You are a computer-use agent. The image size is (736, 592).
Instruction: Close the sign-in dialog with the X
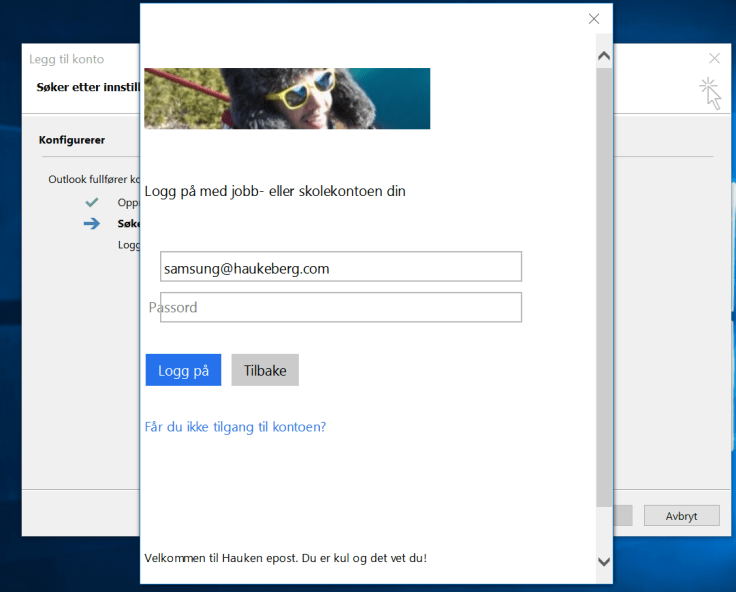pos(594,19)
